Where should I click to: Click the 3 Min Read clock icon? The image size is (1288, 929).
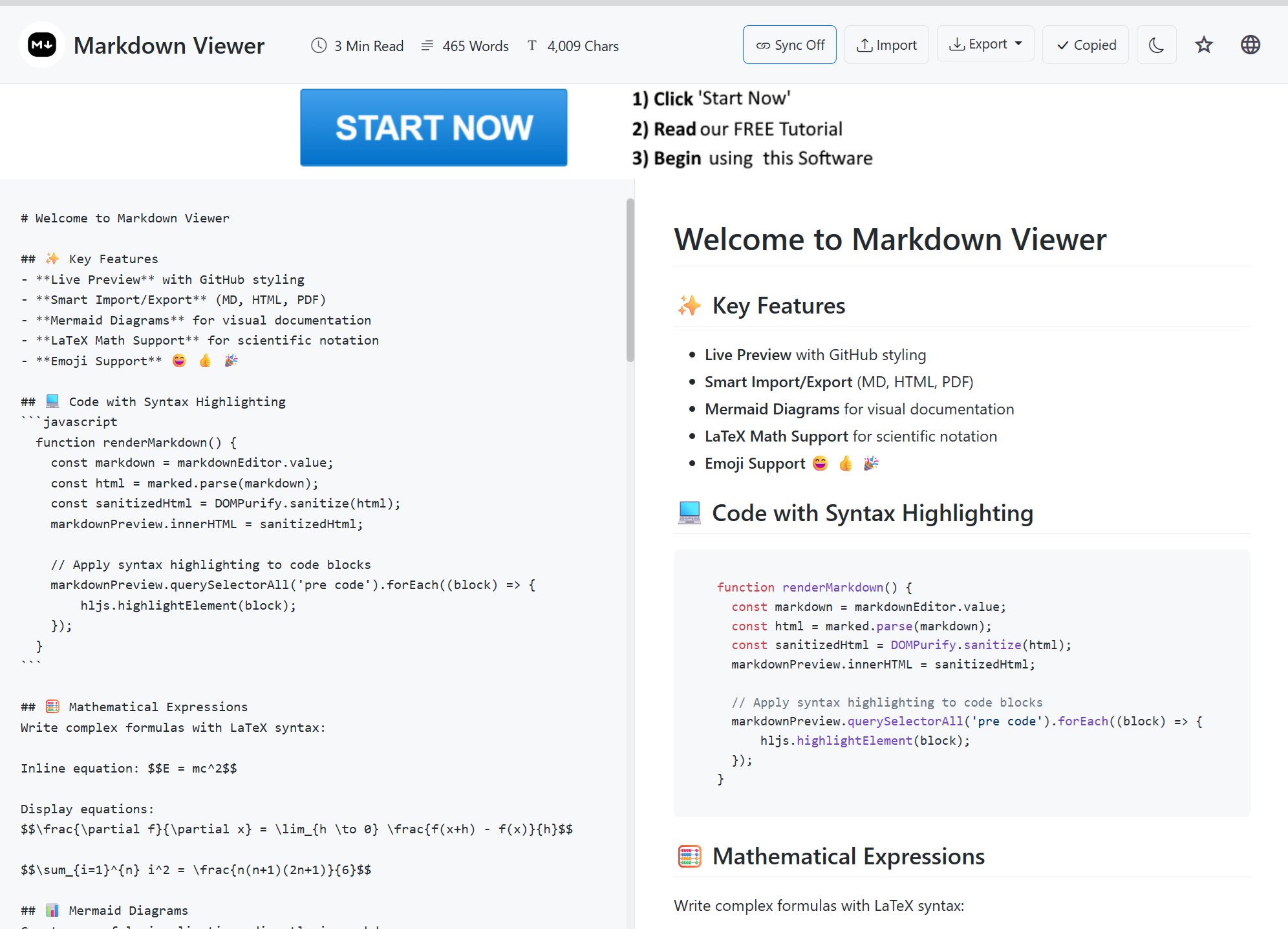(319, 45)
